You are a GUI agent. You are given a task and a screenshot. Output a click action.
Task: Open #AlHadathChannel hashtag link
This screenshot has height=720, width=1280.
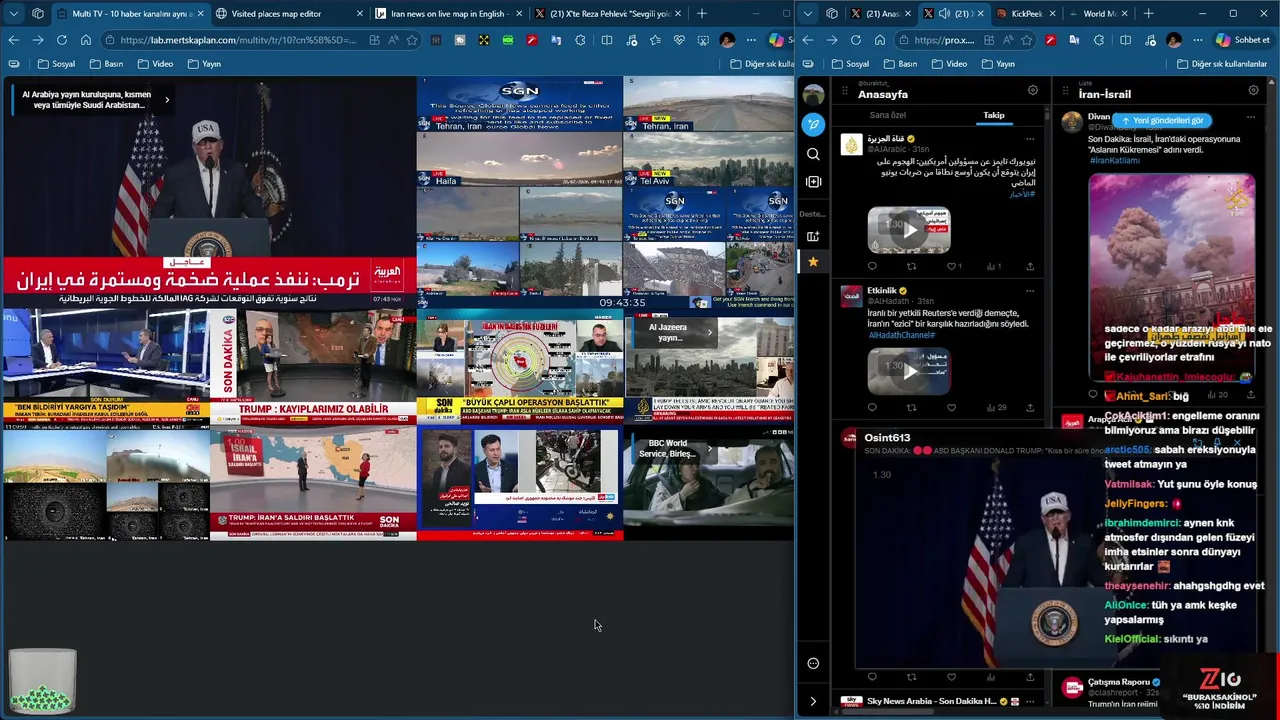[901, 335]
